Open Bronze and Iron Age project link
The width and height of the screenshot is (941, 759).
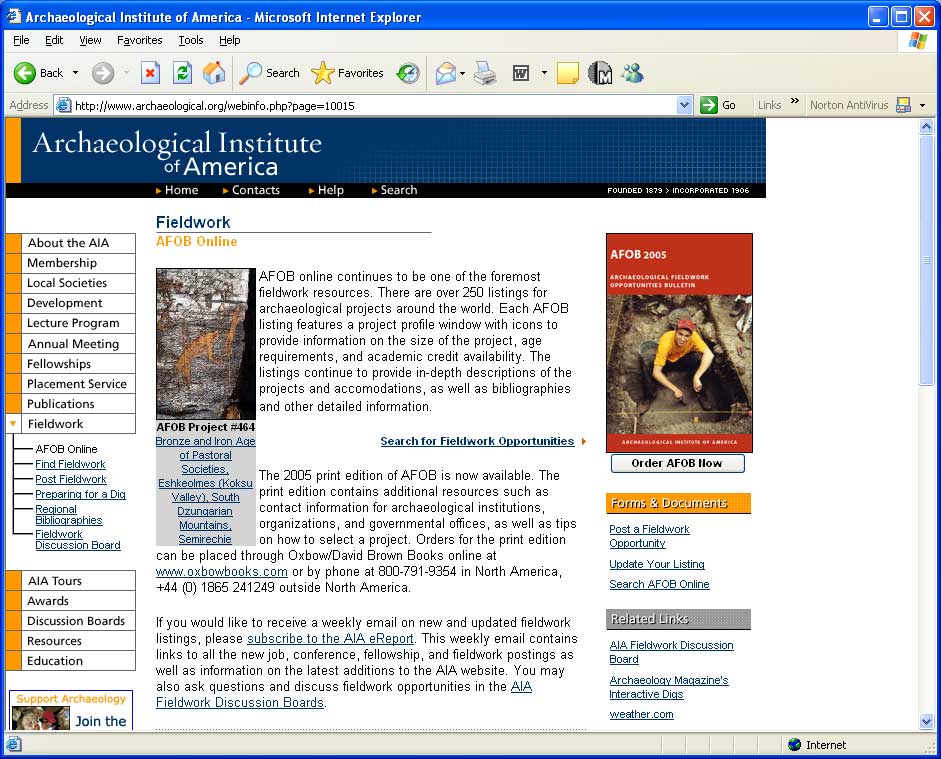[205, 490]
